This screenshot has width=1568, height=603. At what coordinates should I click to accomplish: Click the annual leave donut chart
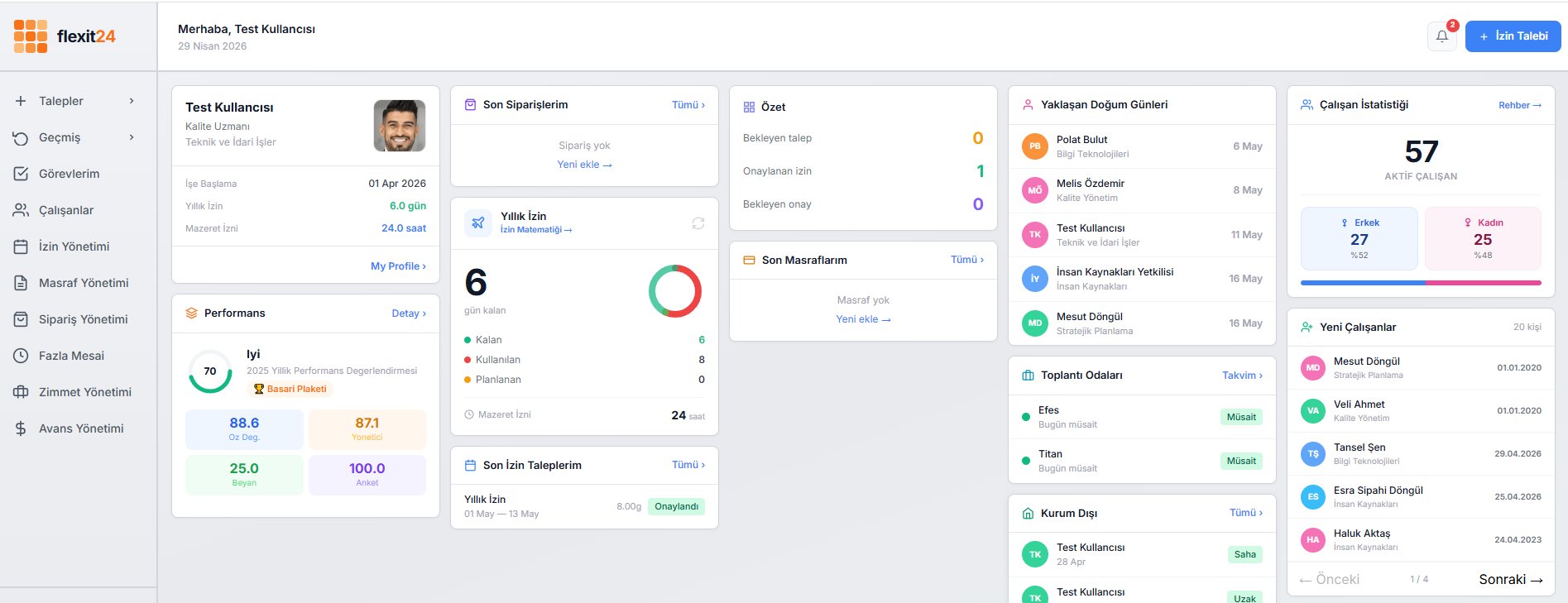click(675, 291)
